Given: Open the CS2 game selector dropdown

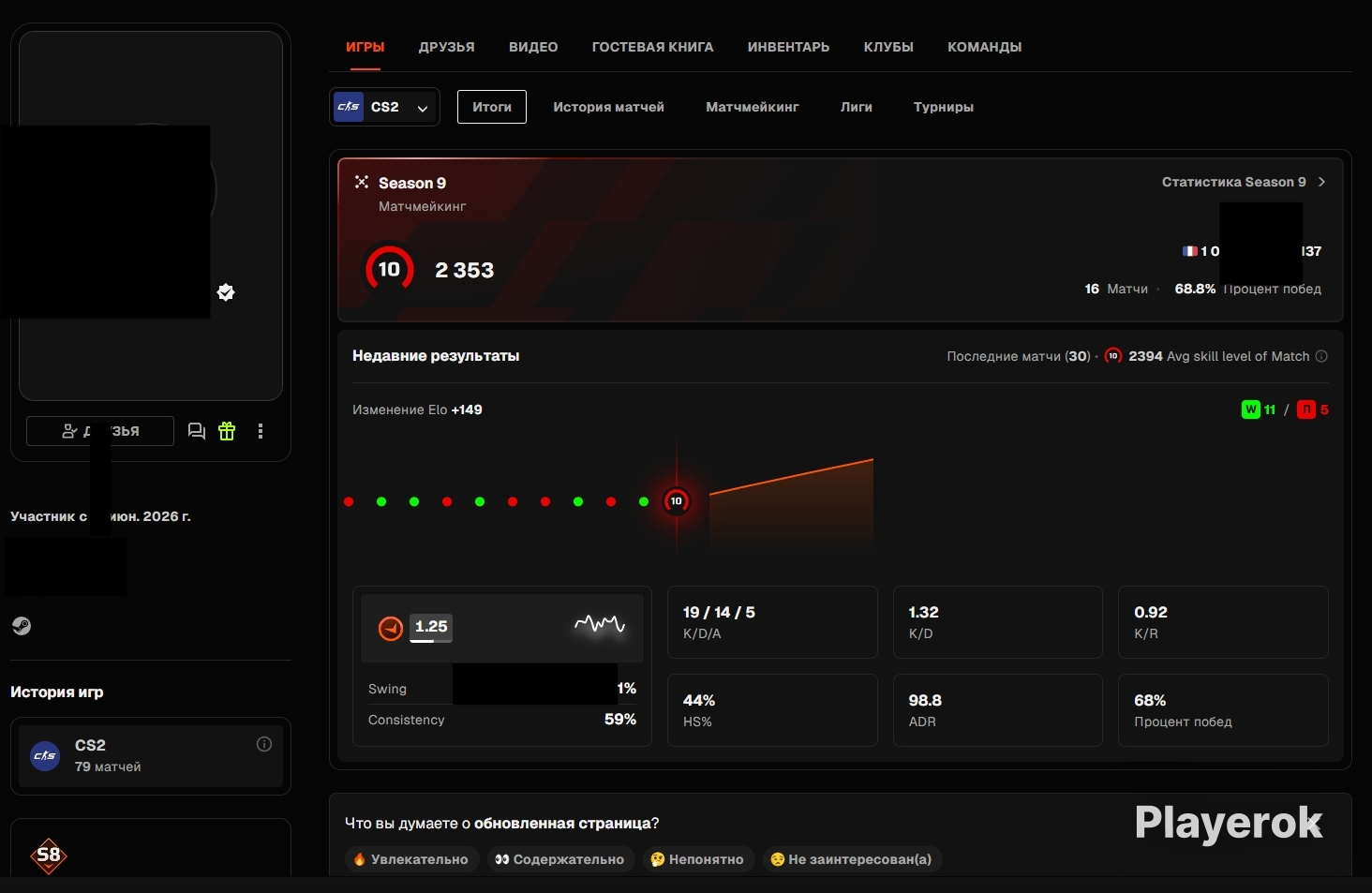Looking at the screenshot, I should click(384, 107).
